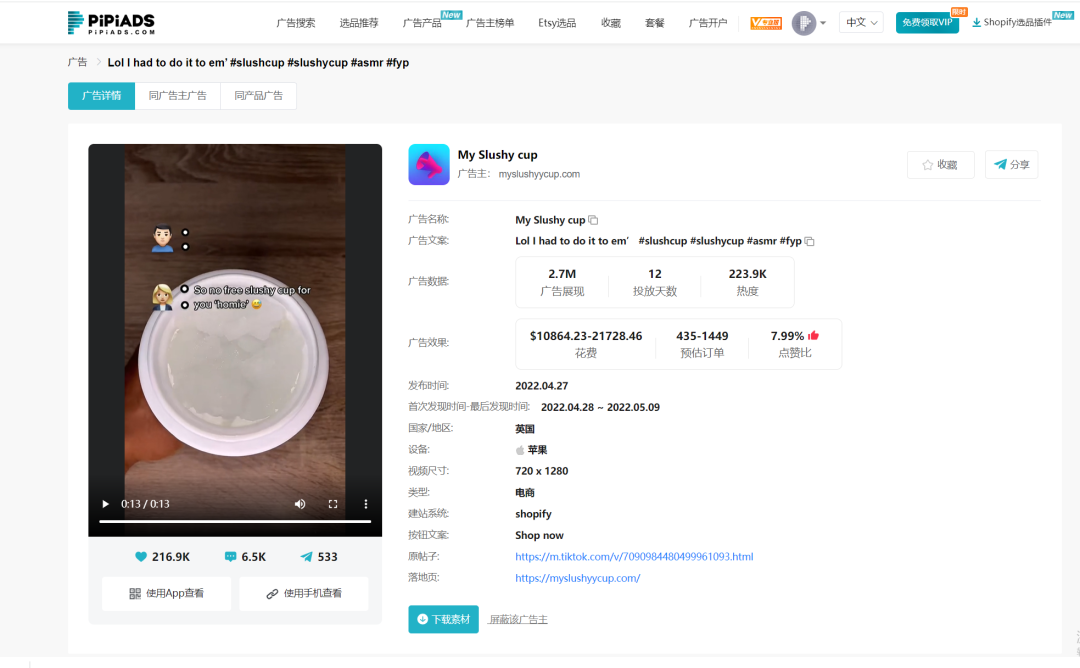The height and width of the screenshot is (668, 1080).
Task: Open 广告开户 in top navigation
Action: 708,23
